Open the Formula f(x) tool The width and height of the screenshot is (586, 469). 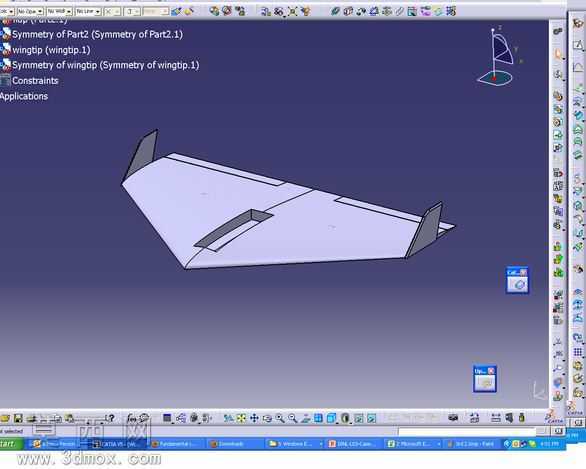[x=131, y=419]
